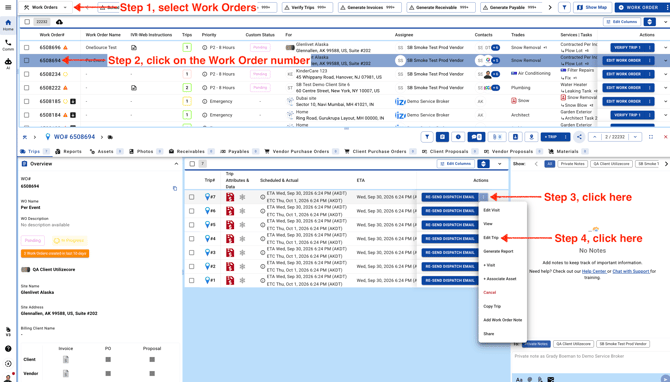Copy WO number icon in Overview
The height and width of the screenshot is (382, 670).
[175, 188]
